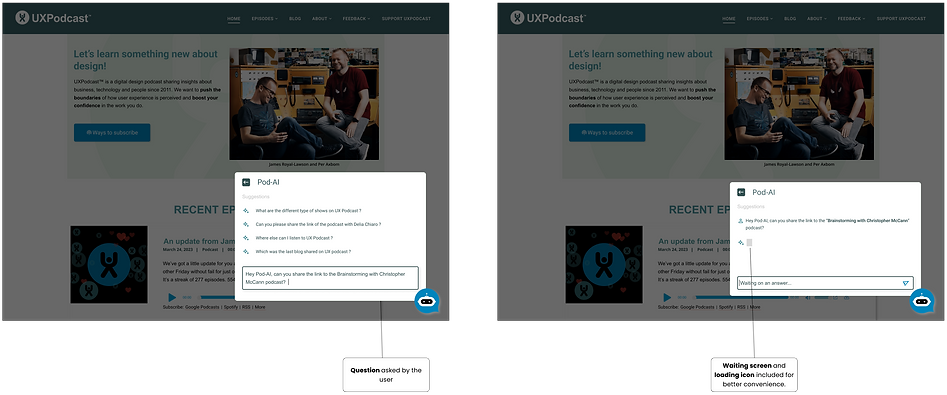Click the send arrow icon in 'Waiting on an answer' field

tap(905, 283)
